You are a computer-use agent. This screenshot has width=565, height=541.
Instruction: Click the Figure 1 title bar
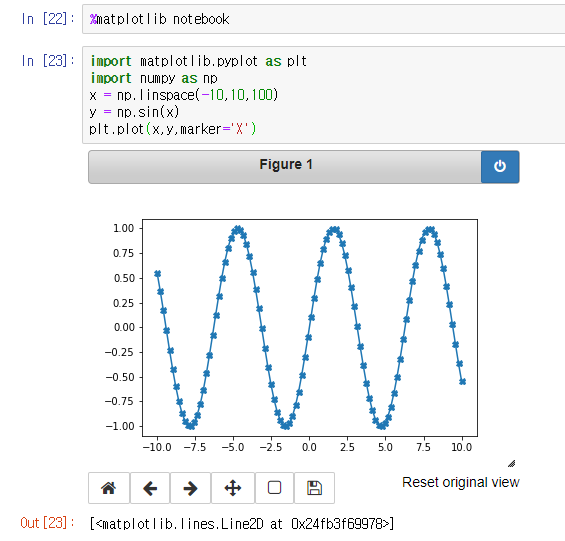[x=285, y=167]
